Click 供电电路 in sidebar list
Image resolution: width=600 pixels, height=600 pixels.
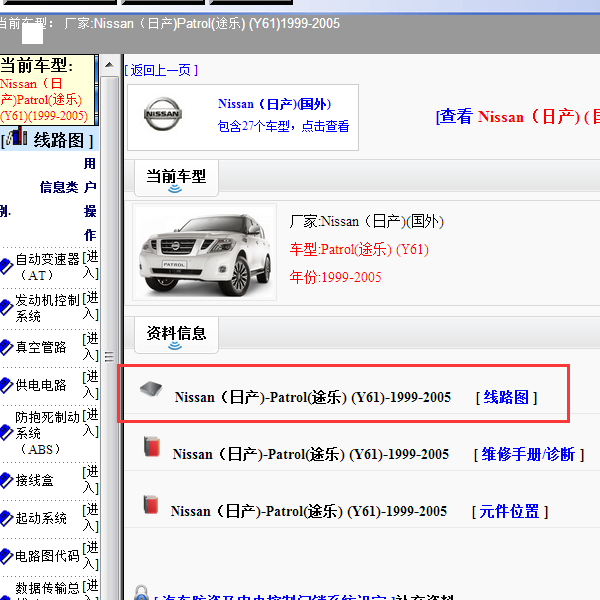tap(41, 385)
